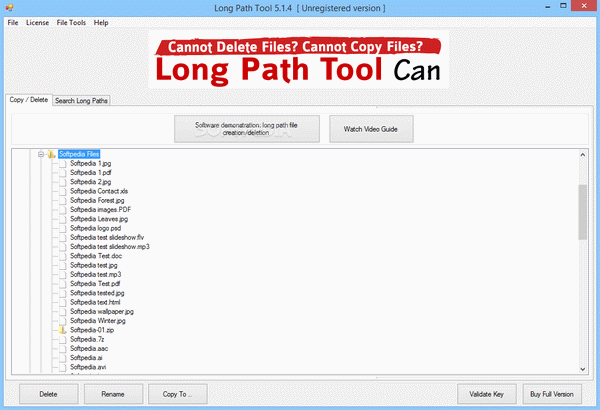Viewport: 600px width, 410px height.
Task: Click the Softpedia-01.zip archive folder icon
Action: 62,330
